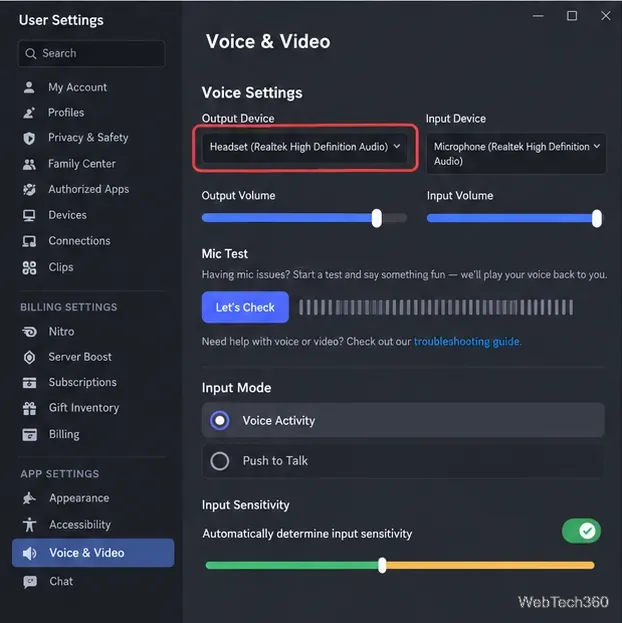Viewport: 622px width, 623px height.
Task: Select Push to Talk input mode
Action: click(403, 461)
